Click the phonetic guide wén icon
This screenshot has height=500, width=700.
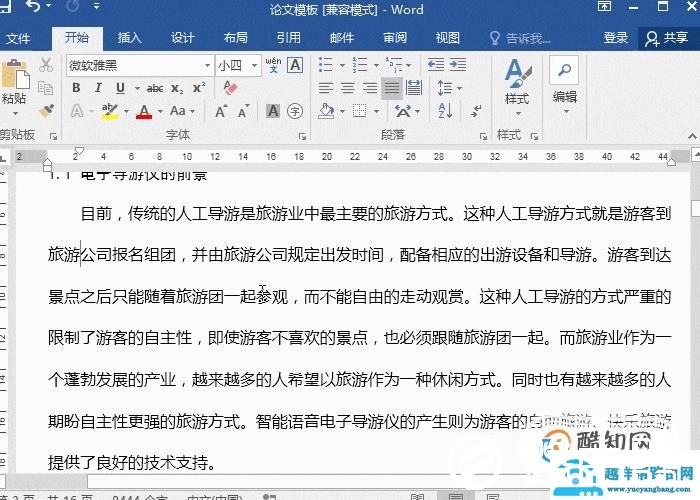273,65
